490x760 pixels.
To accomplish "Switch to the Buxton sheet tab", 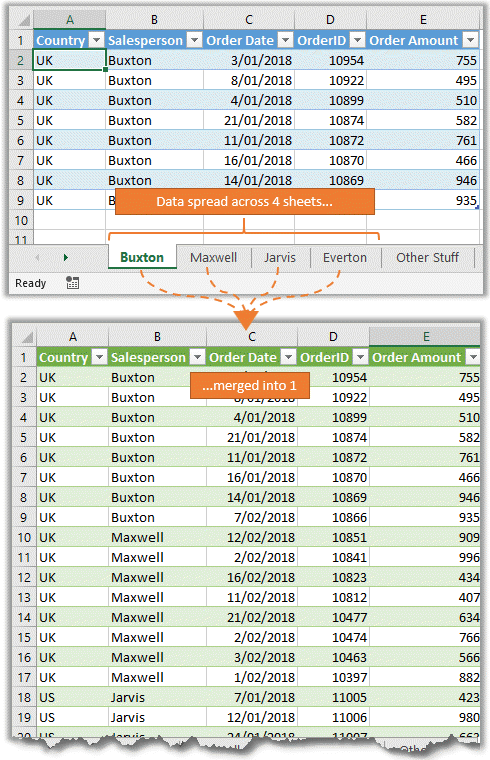I will tap(142, 257).
